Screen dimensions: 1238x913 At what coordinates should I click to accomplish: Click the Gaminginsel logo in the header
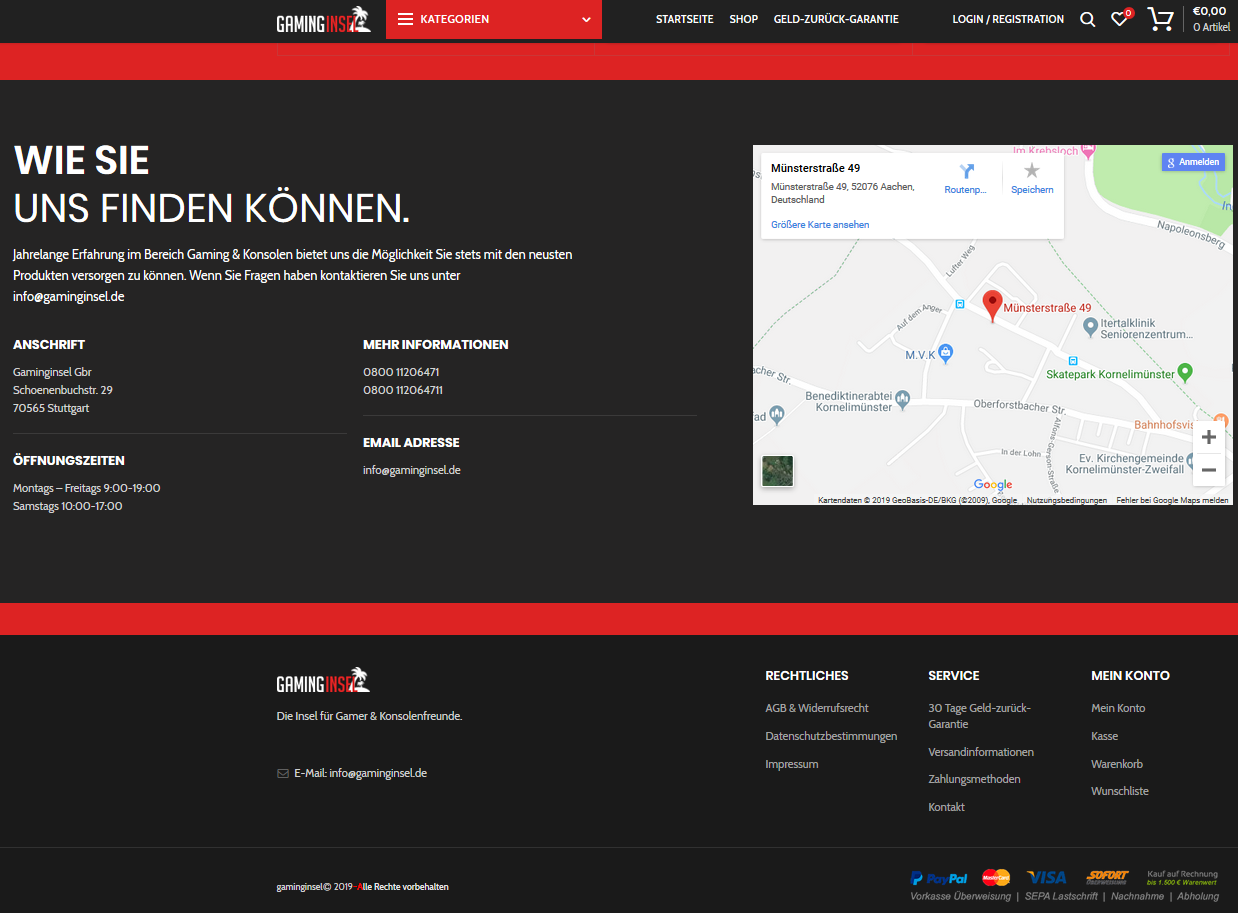tap(323, 20)
